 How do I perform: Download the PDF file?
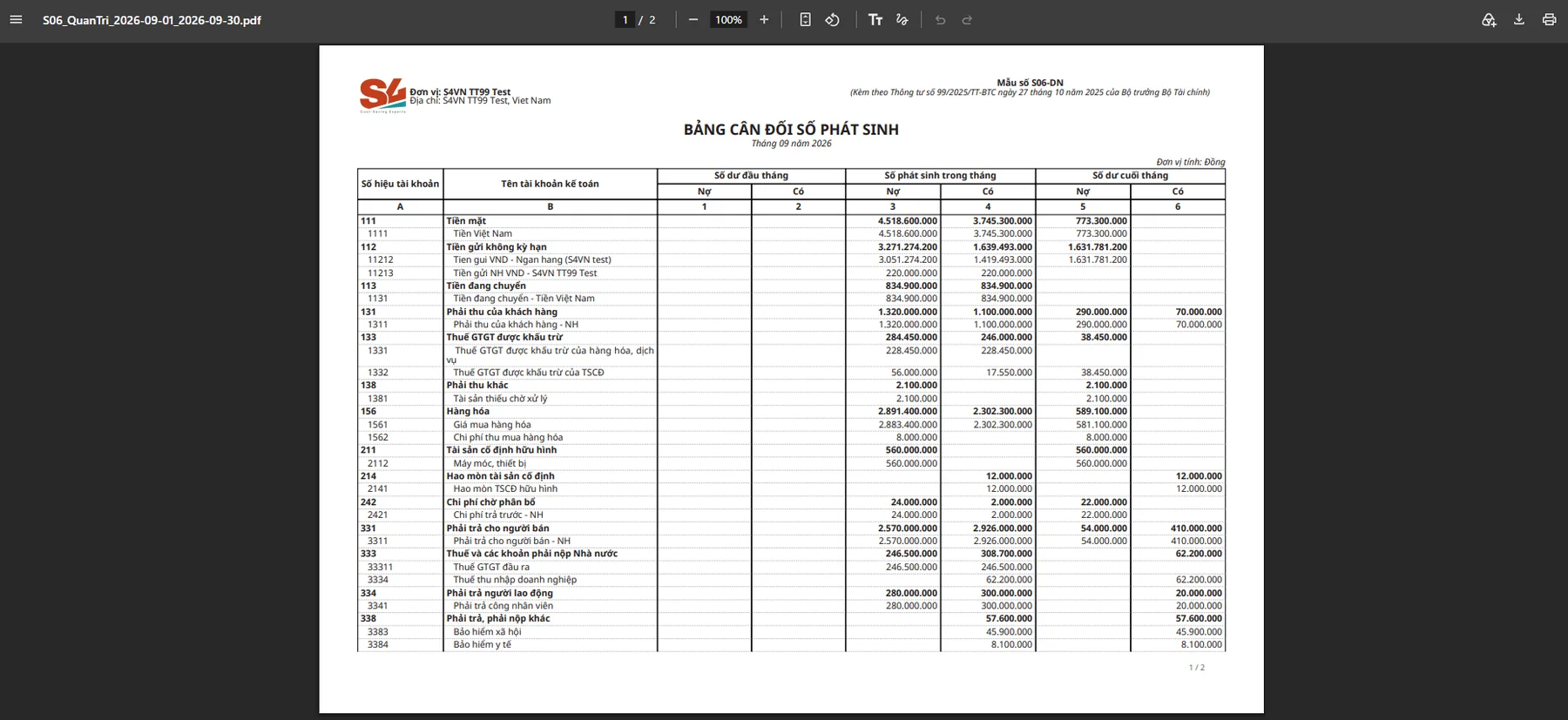pos(1519,20)
